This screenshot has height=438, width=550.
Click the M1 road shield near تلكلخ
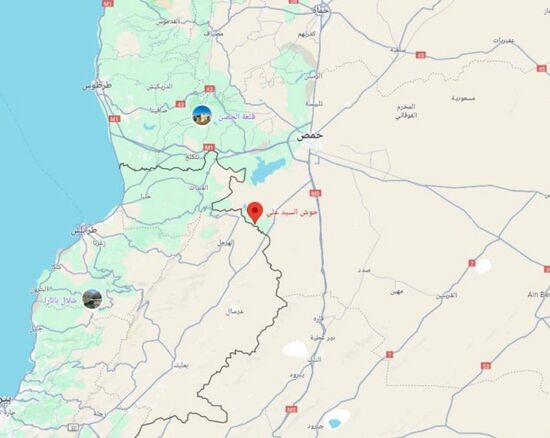click(209, 148)
